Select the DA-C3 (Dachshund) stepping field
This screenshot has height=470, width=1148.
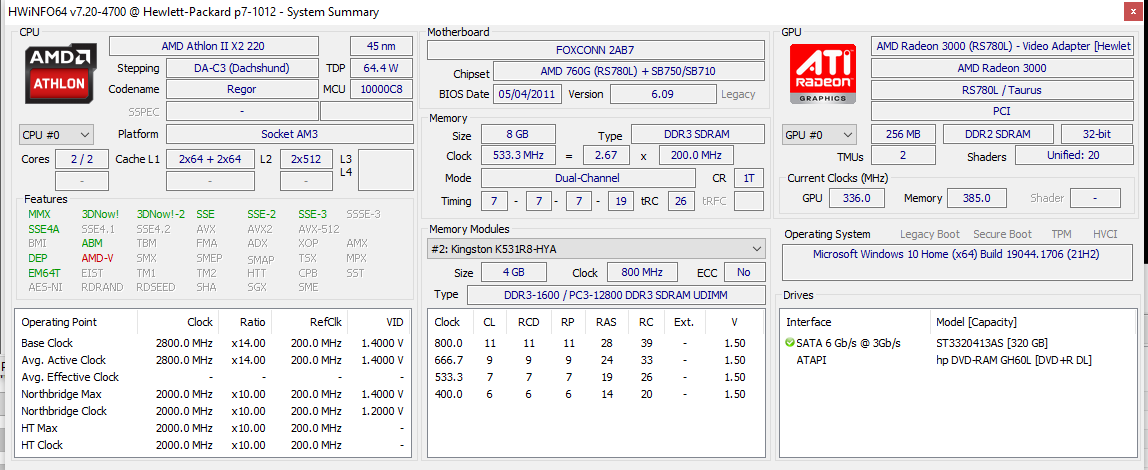(x=242, y=68)
